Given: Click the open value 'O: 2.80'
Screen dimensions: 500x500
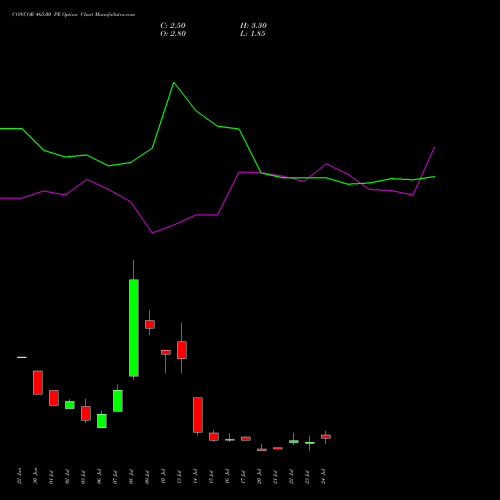Looking at the screenshot, I should click(x=173, y=34).
